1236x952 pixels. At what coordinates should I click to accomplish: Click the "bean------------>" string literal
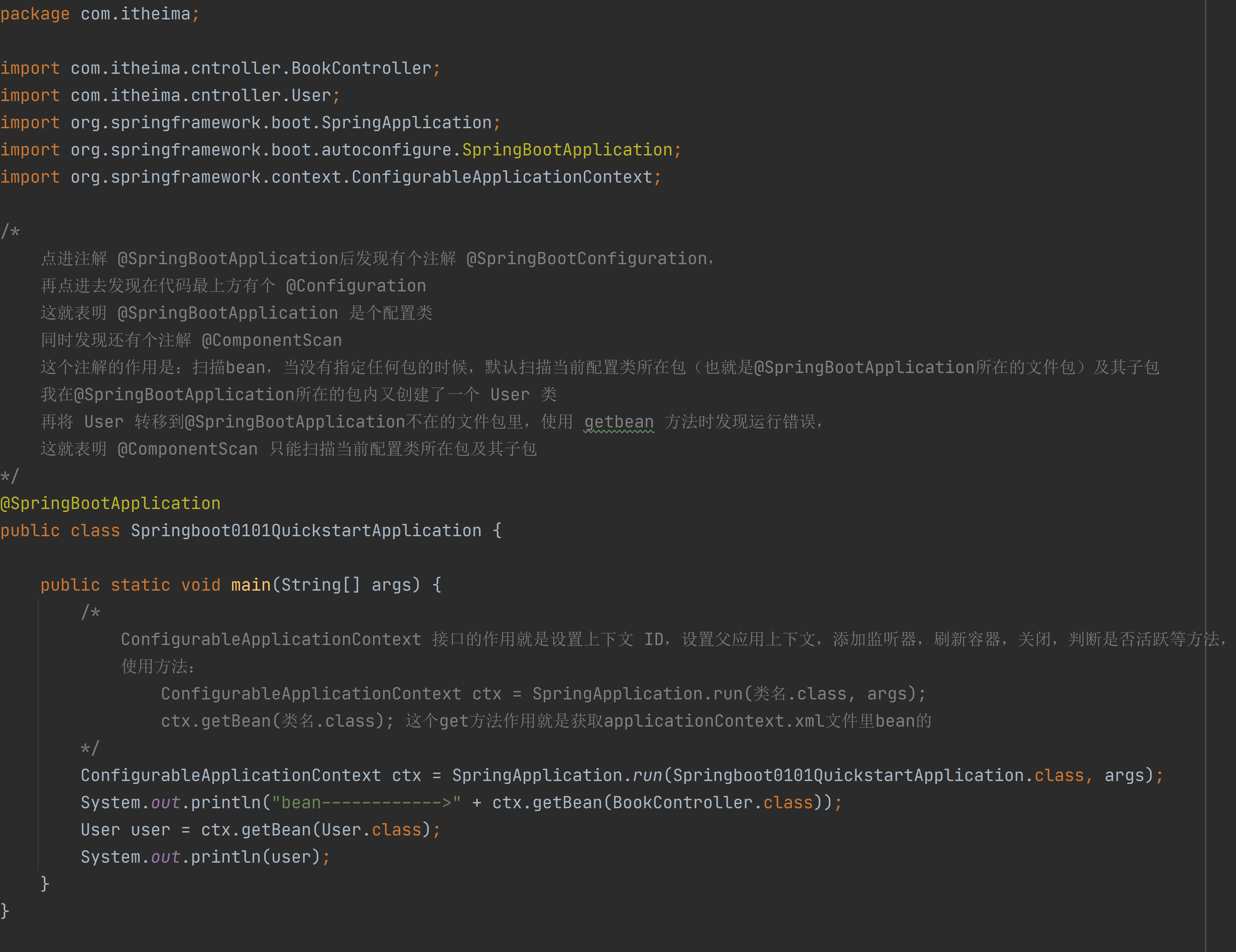366,802
